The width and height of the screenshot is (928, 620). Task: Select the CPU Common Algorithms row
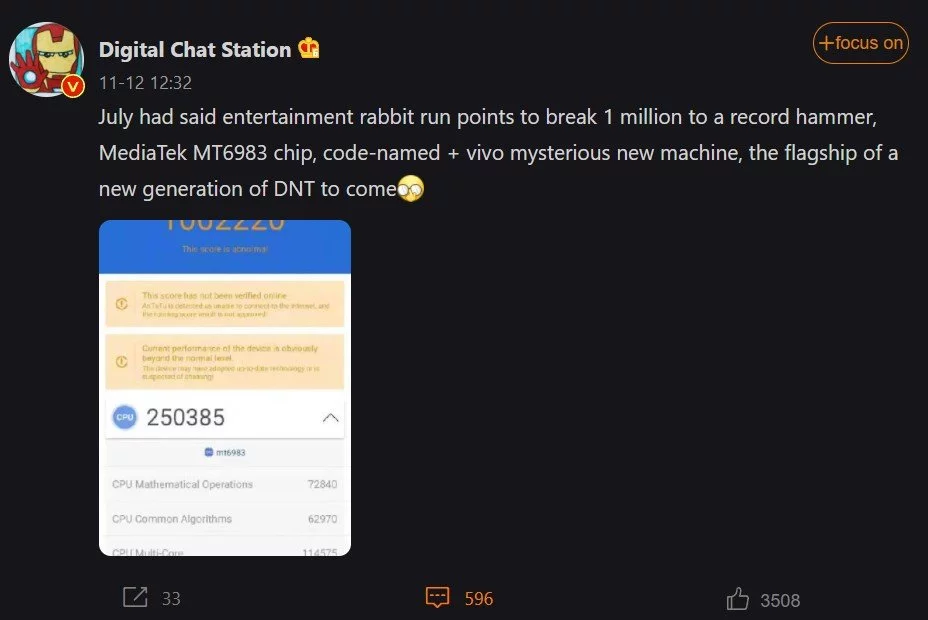(x=225, y=519)
